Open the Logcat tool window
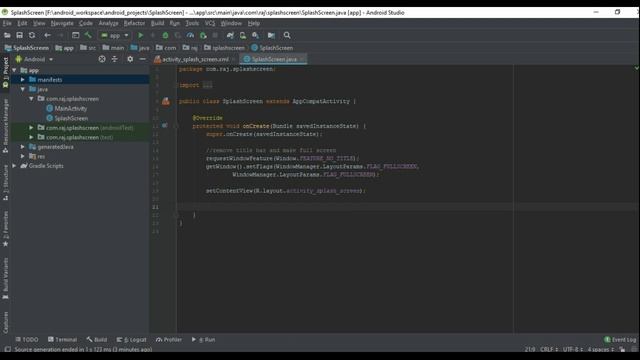 point(131,340)
